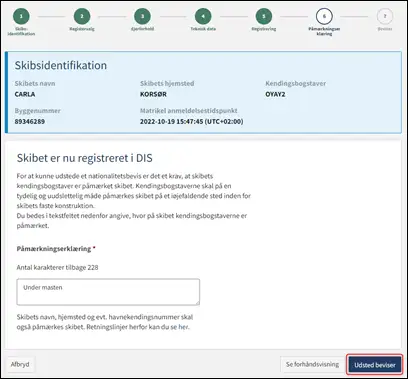Click the Afbryd button
The width and height of the screenshot is (408, 379).
(x=20, y=364)
